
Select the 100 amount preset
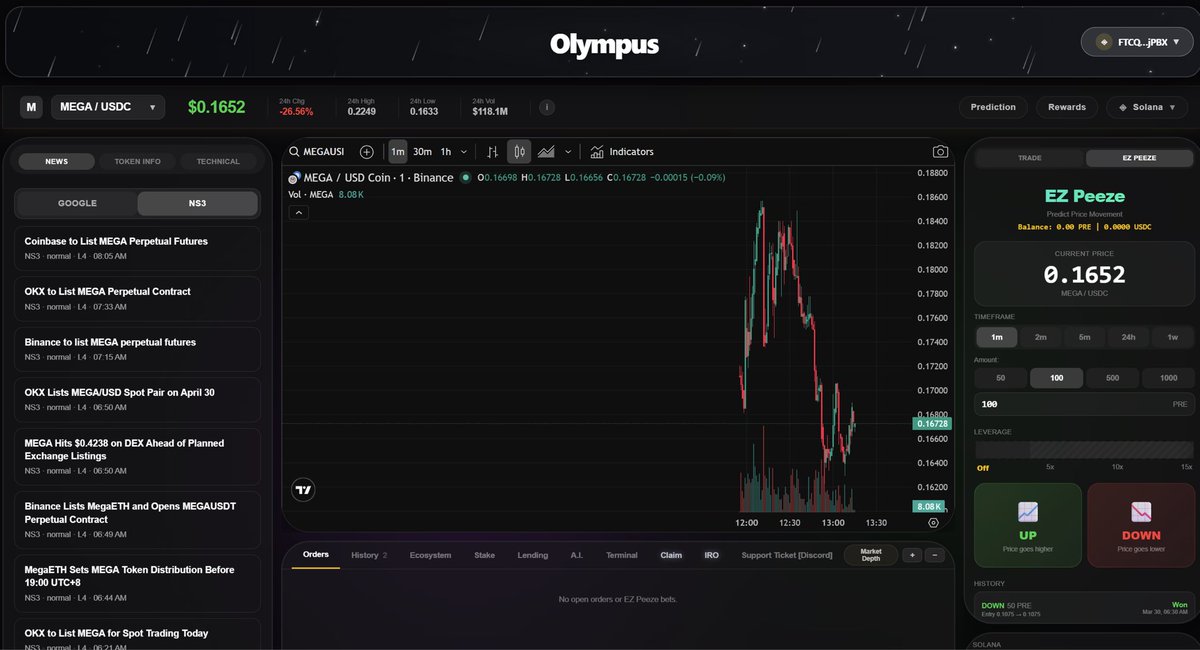click(x=1056, y=378)
